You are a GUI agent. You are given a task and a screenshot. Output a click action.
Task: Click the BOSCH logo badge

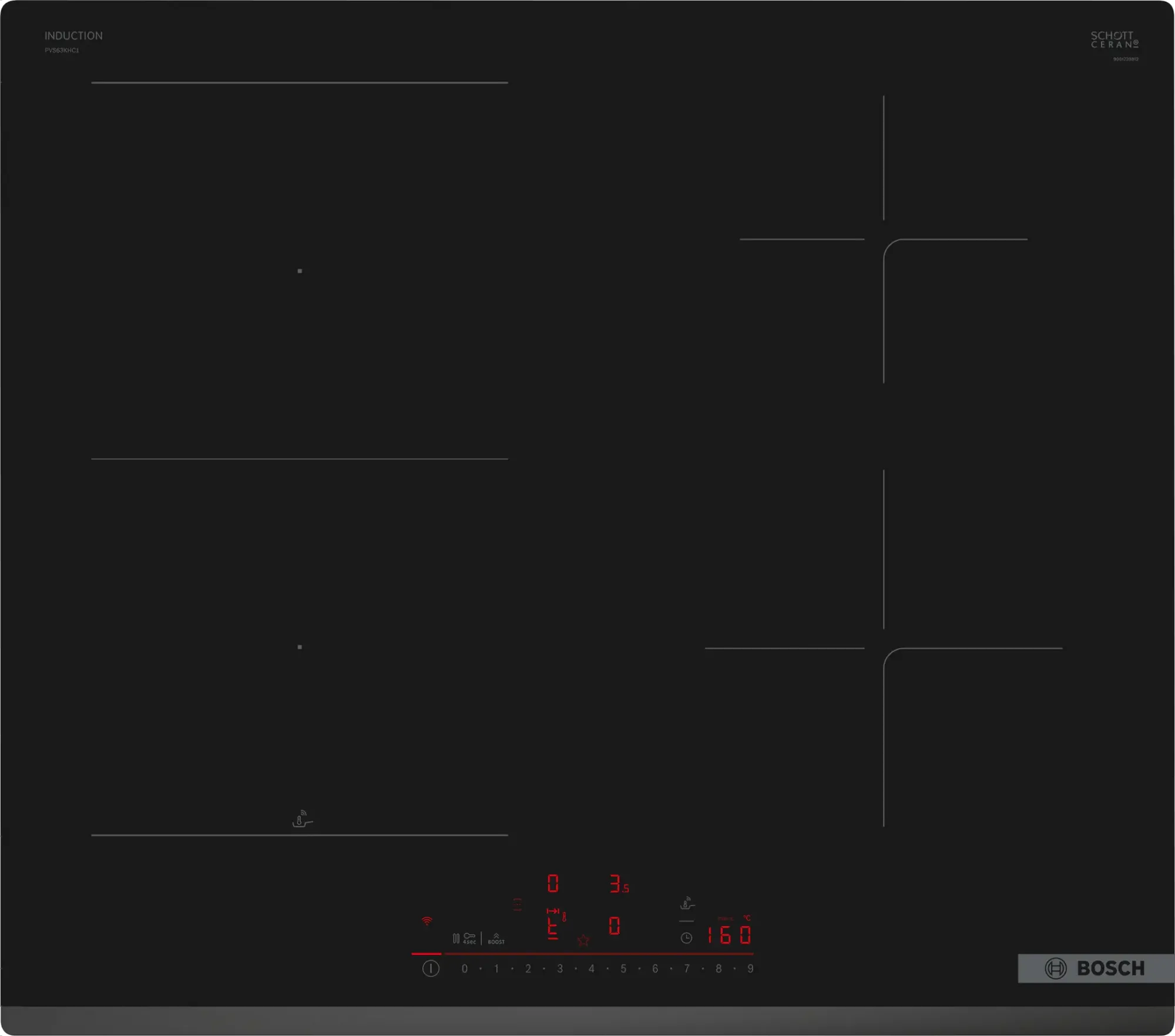tap(1096, 968)
